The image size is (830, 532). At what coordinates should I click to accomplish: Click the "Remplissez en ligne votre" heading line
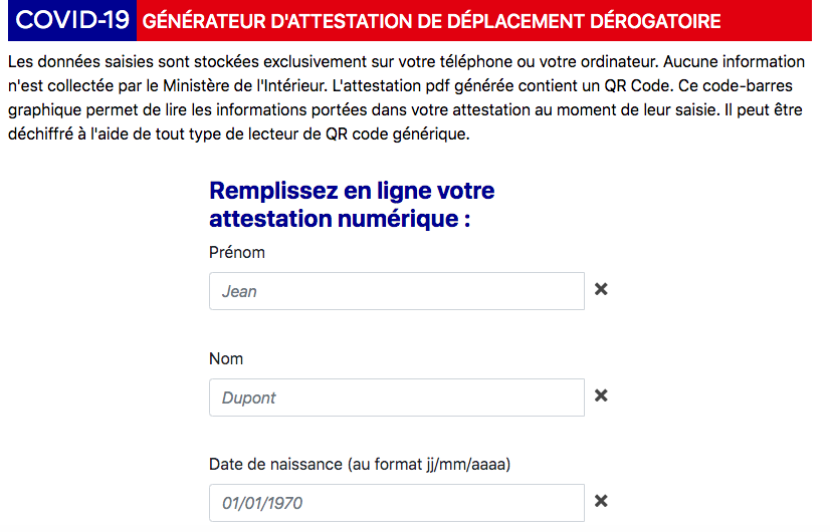352,191
